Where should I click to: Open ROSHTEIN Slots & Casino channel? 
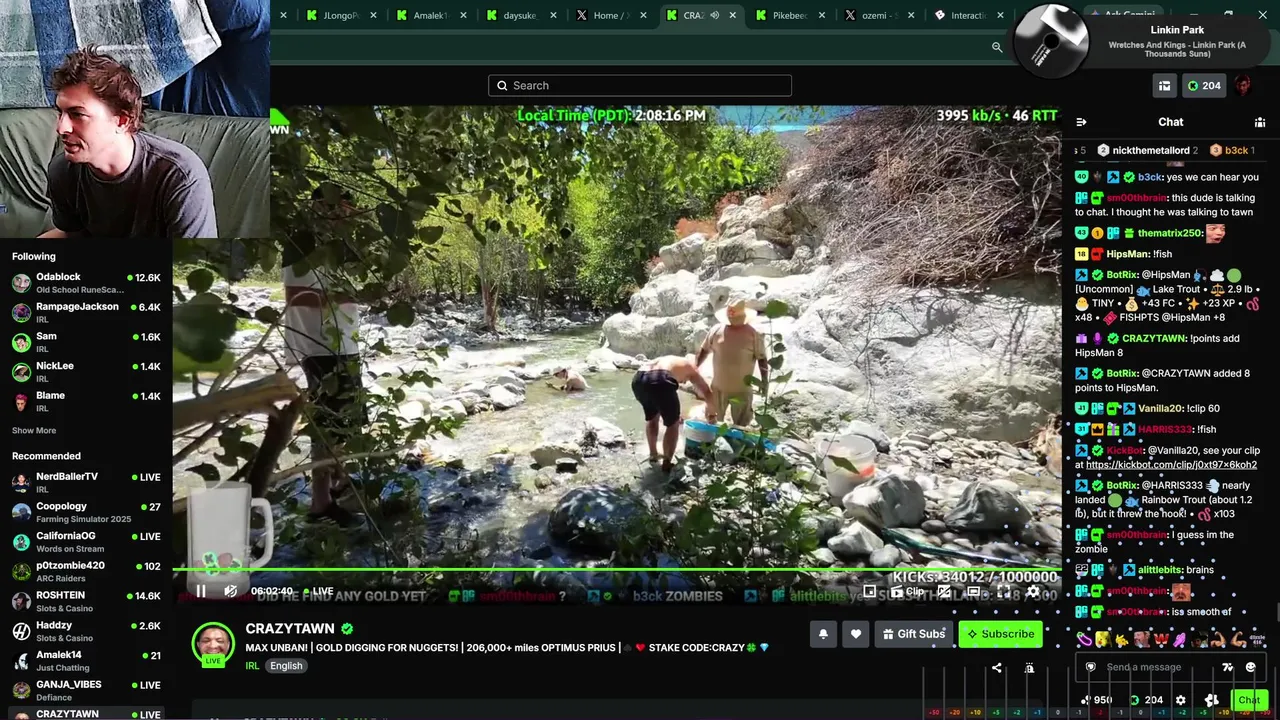[x=86, y=601]
